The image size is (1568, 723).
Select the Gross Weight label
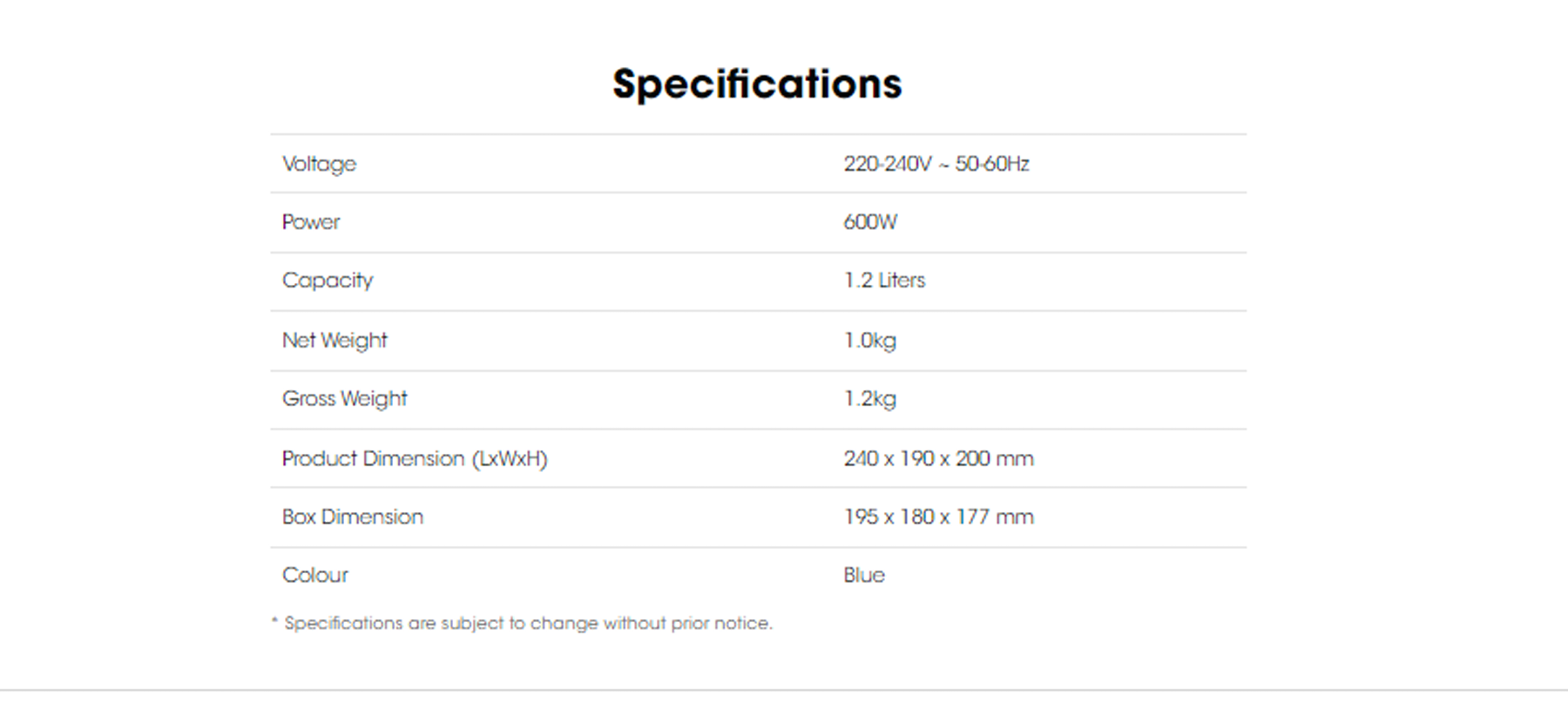pos(345,399)
